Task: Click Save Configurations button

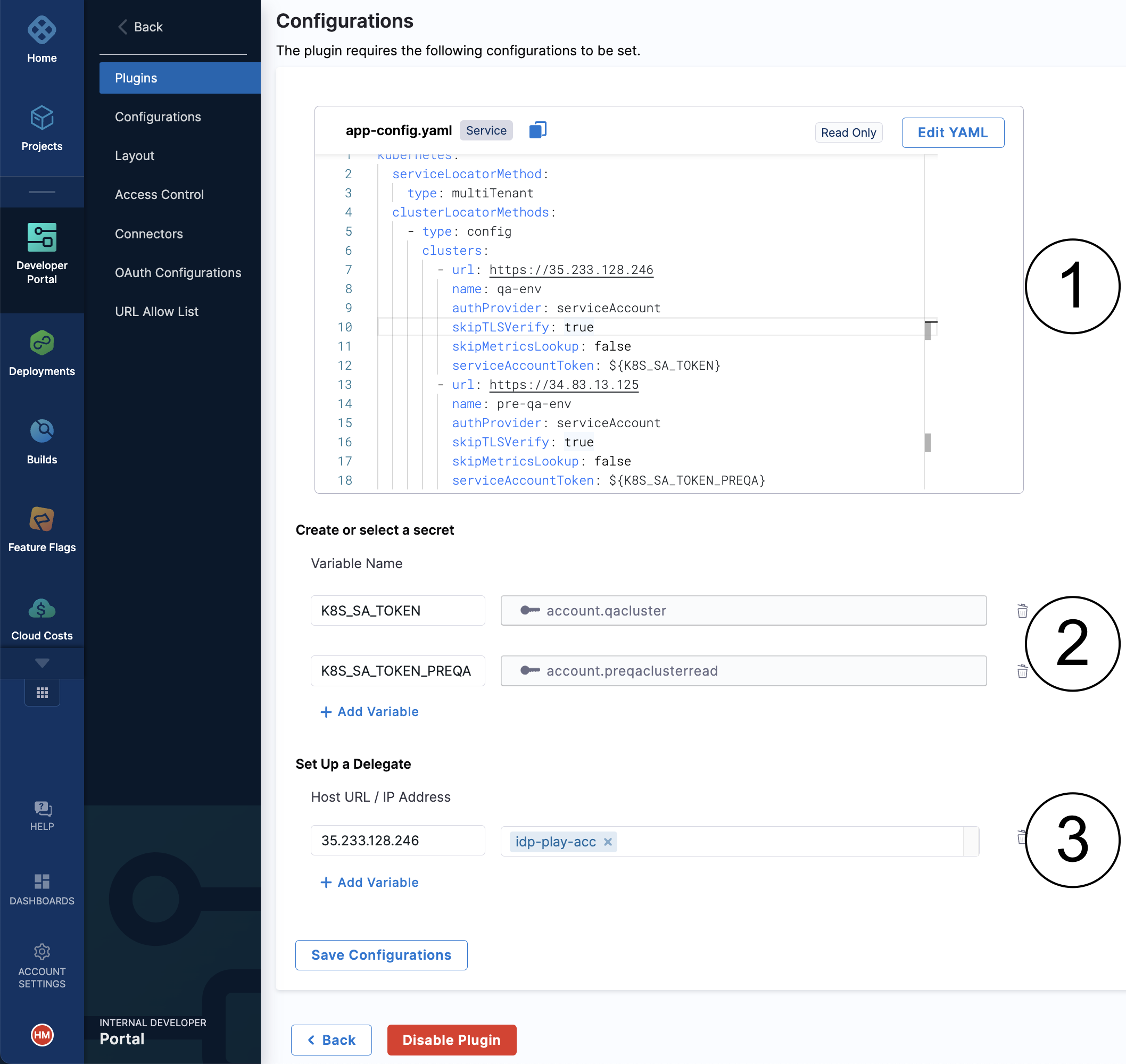Action: (x=380, y=954)
